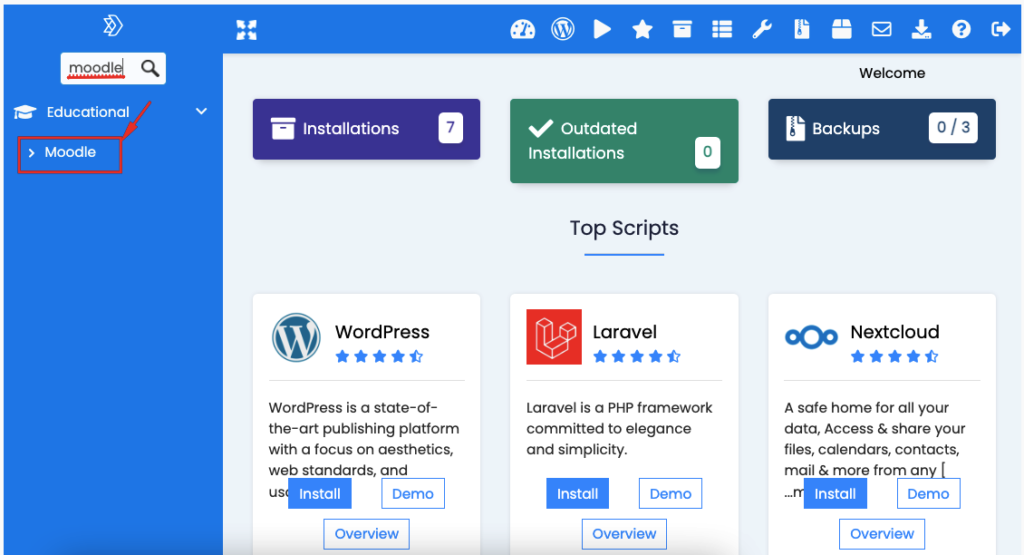Open the Moodle script entry
The image size is (1024, 555).
[70, 152]
